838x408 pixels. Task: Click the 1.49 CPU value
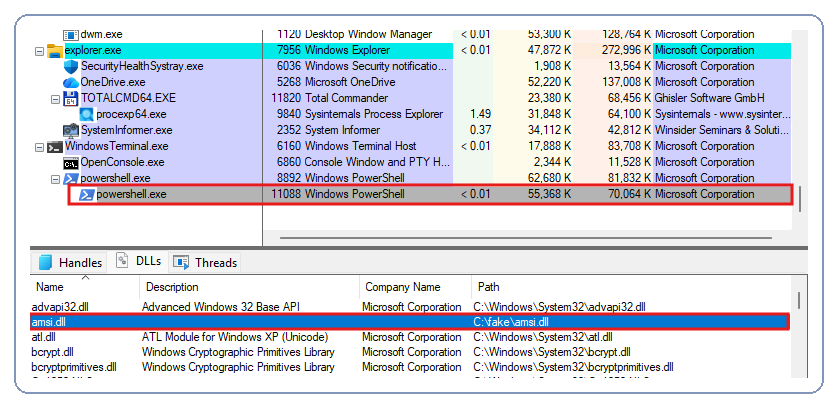[x=480, y=114]
